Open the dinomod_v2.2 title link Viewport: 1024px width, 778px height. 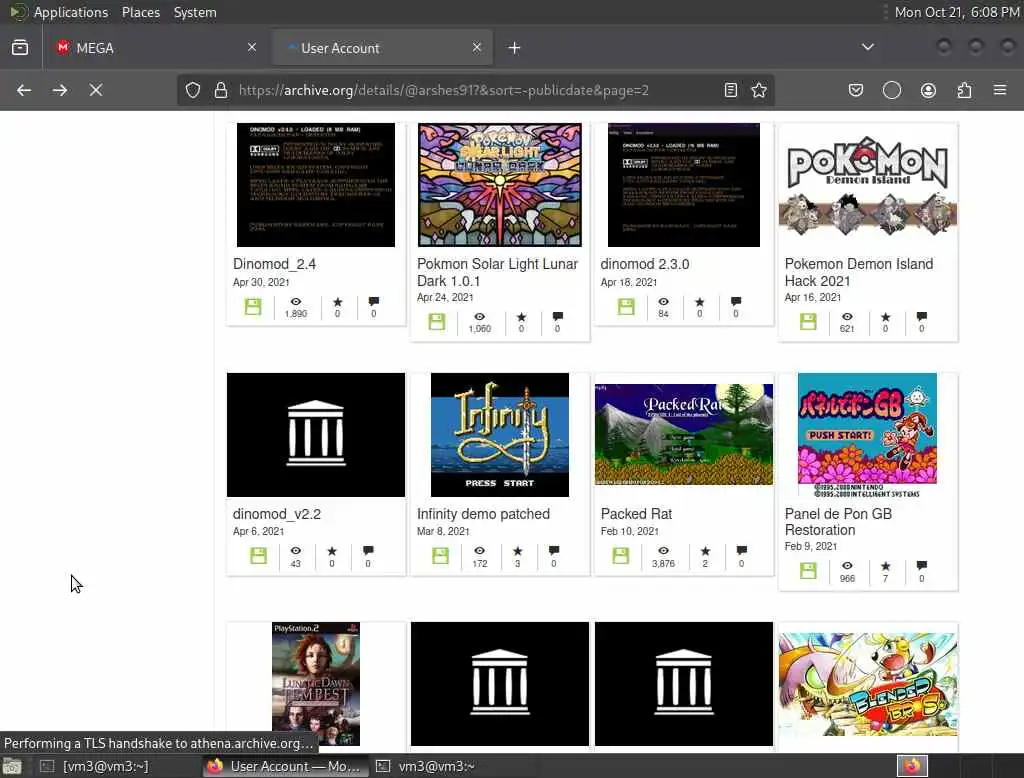coord(277,514)
